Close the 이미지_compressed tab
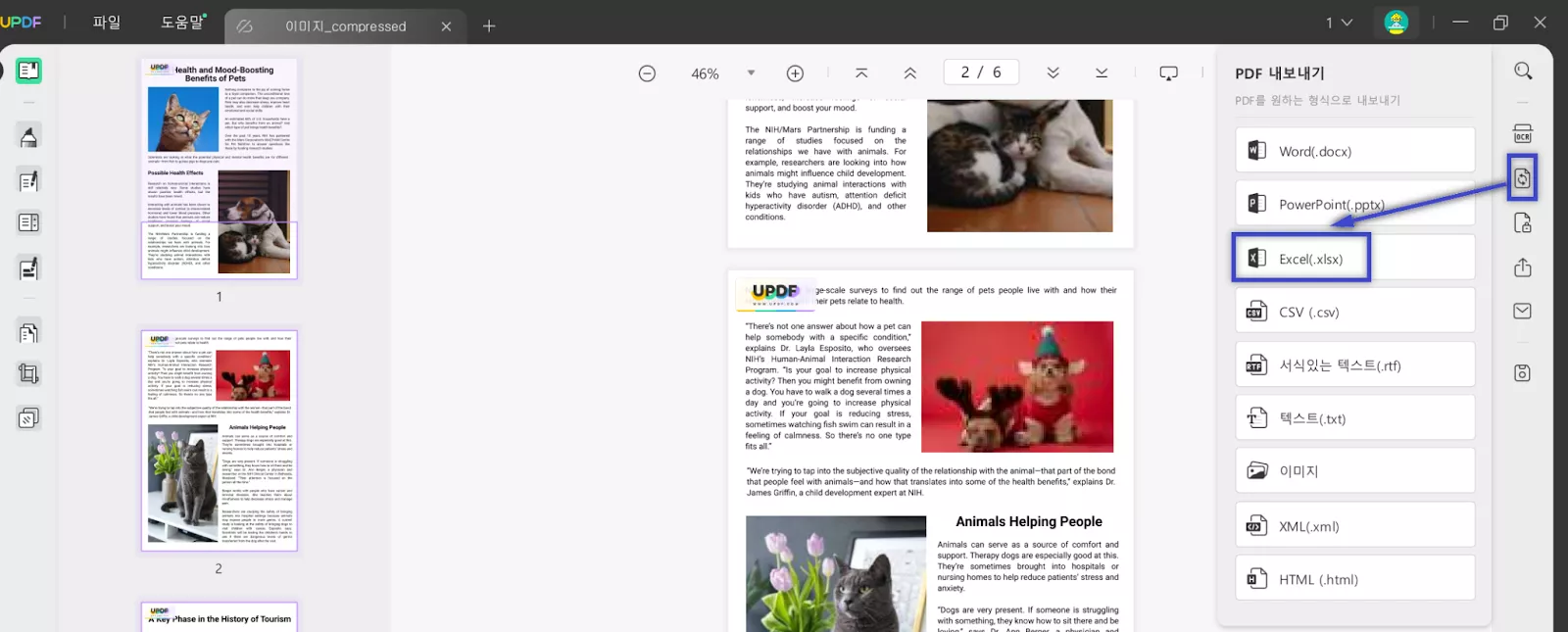The width and height of the screenshot is (1568, 632). pos(446,26)
